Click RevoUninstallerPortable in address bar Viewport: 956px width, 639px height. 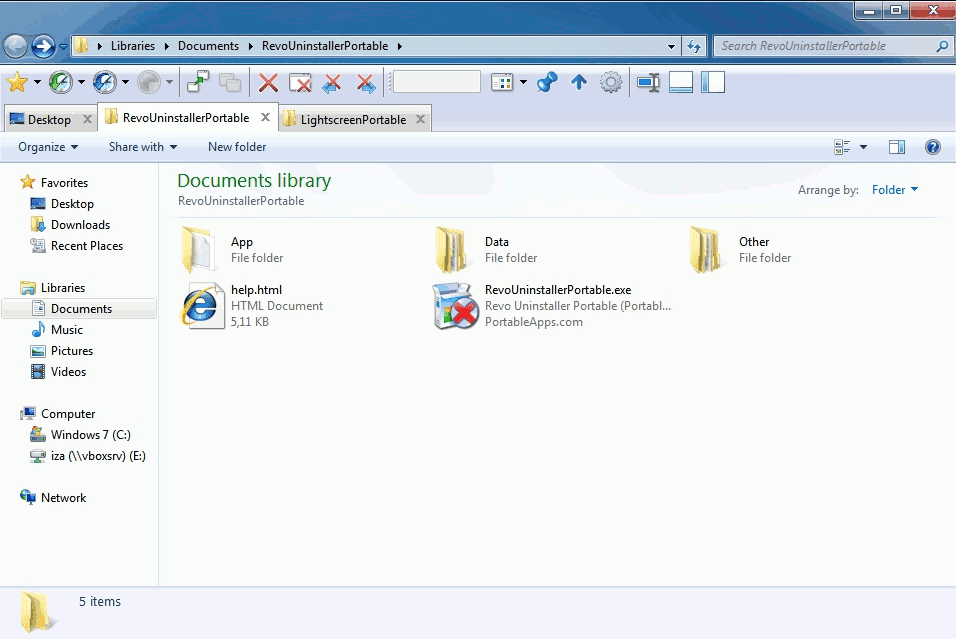pyautogui.click(x=325, y=46)
